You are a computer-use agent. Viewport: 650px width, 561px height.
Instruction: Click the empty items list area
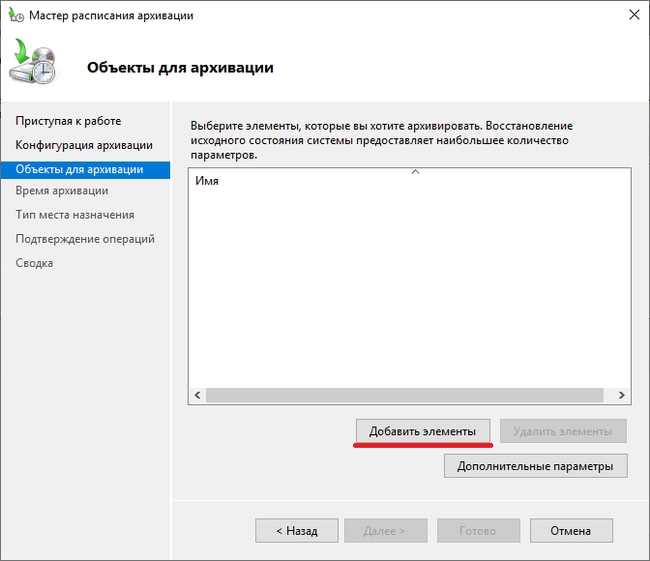pyautogui.click(x=409, y=290)
